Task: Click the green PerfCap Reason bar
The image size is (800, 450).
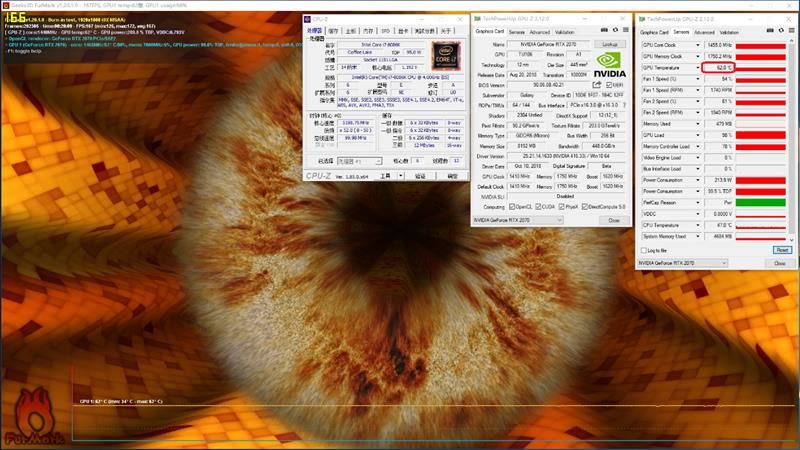Action: (760, 203)
